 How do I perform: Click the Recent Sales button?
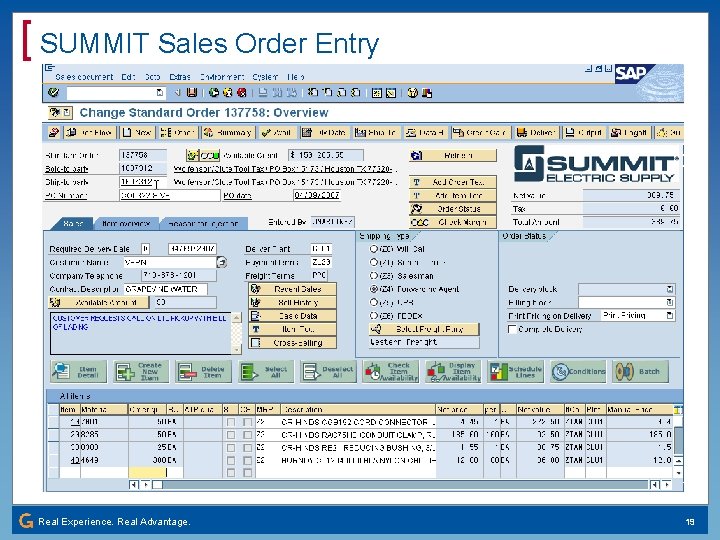pos(292,289)
